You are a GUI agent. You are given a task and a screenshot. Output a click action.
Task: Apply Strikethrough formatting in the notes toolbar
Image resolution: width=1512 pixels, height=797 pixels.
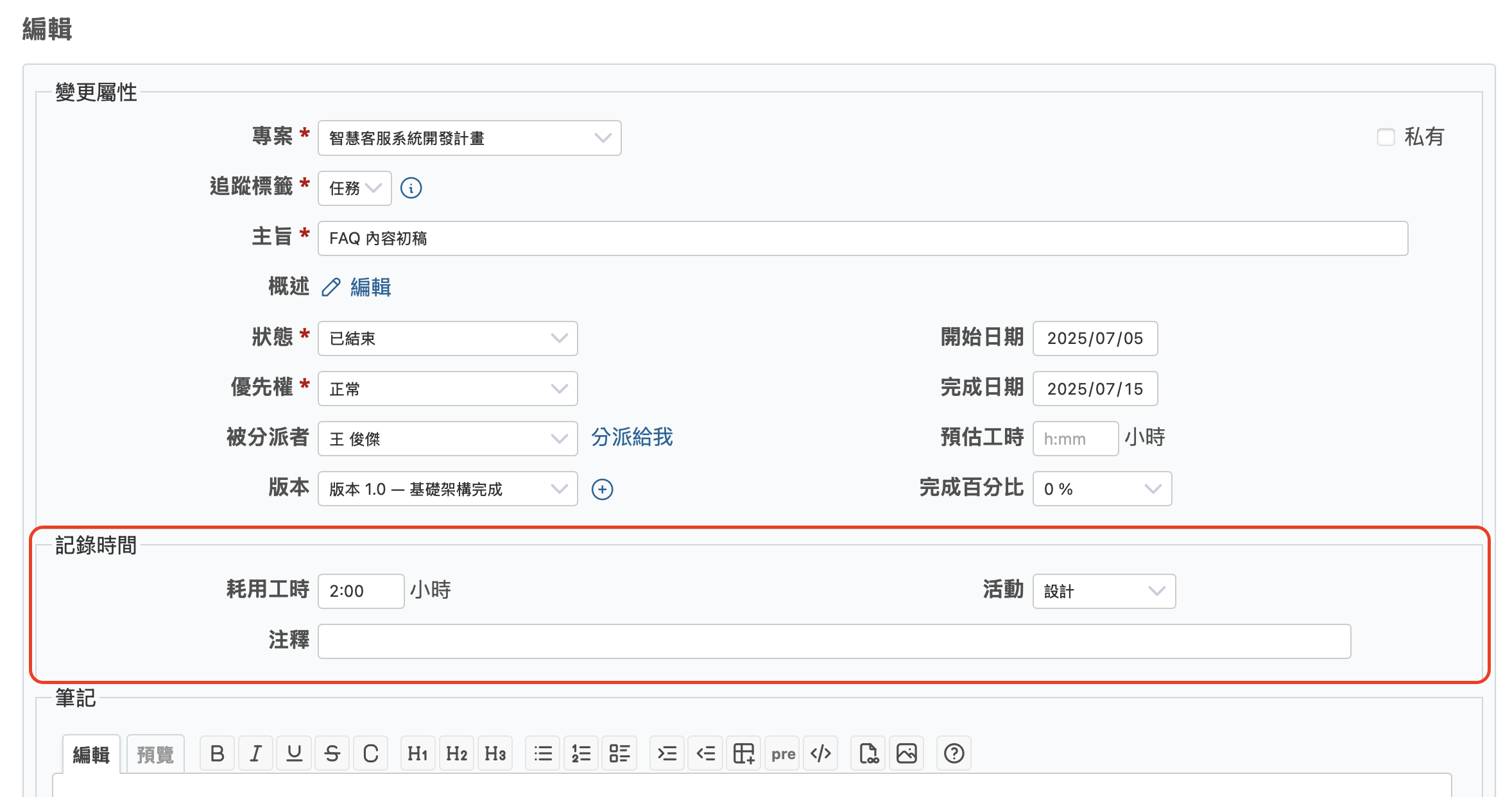pyautogui.click(x=332, y=753)
